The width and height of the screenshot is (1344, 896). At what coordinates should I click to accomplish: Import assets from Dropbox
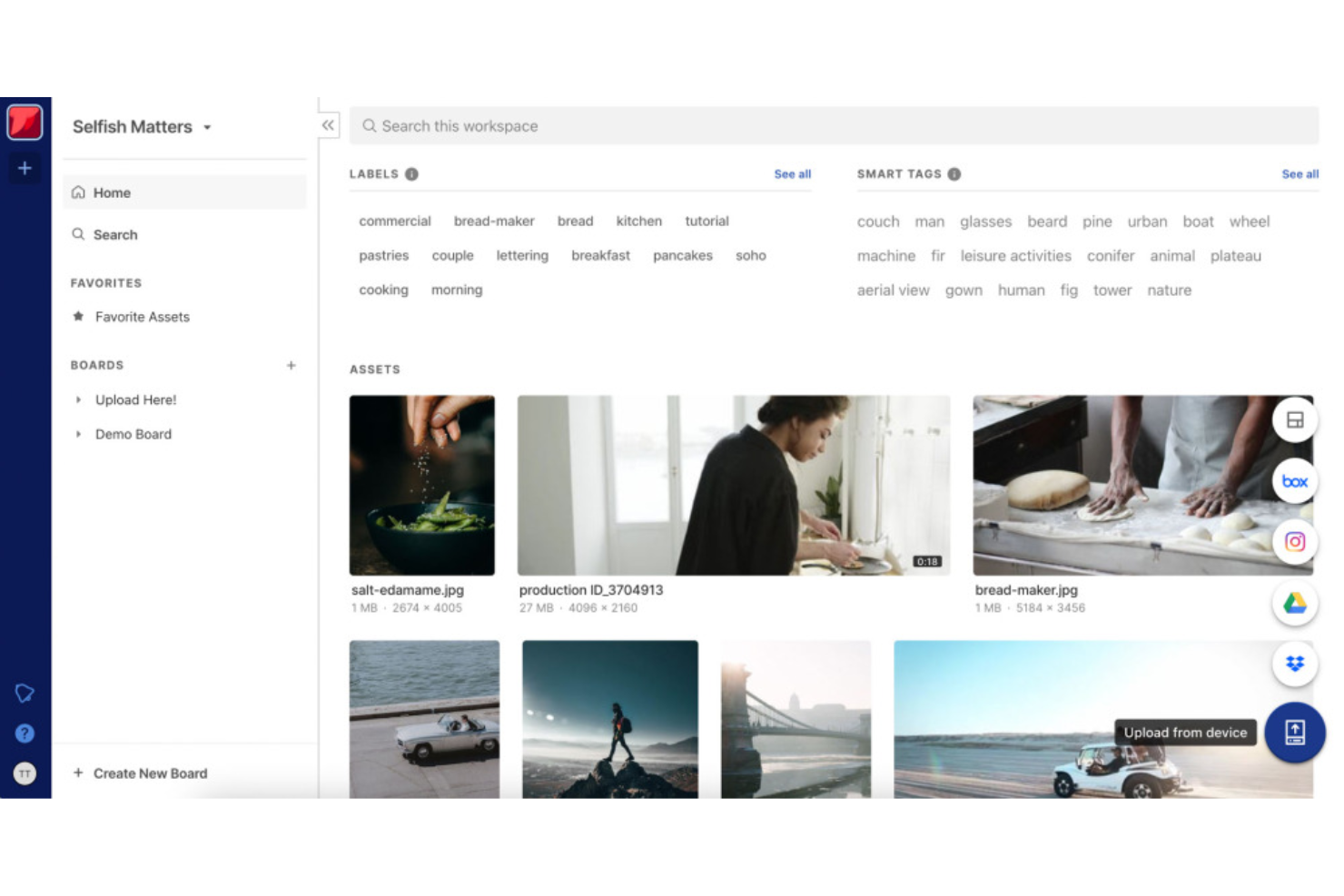pos(1293,664)
